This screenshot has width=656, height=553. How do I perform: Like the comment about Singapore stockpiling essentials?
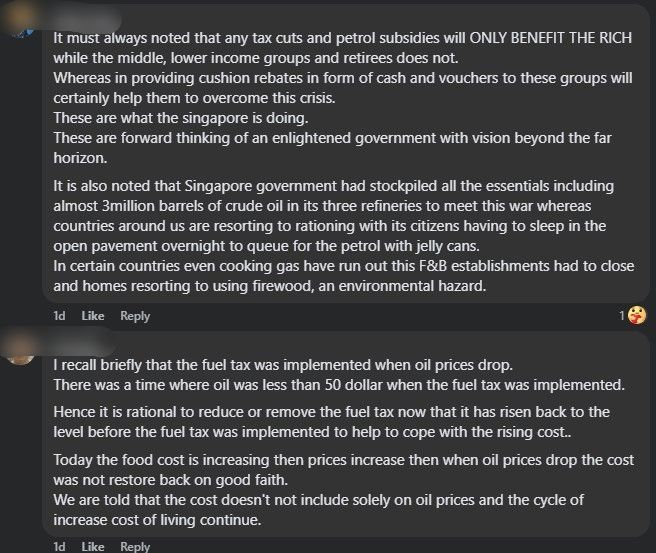click(92, 316)
